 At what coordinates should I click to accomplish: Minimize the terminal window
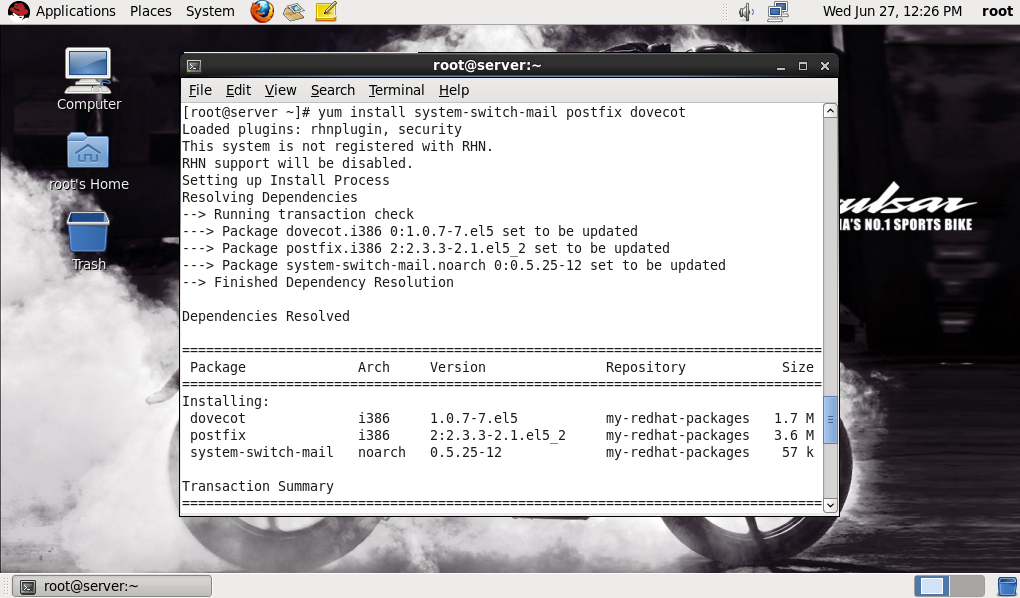(x=781, y=66)
